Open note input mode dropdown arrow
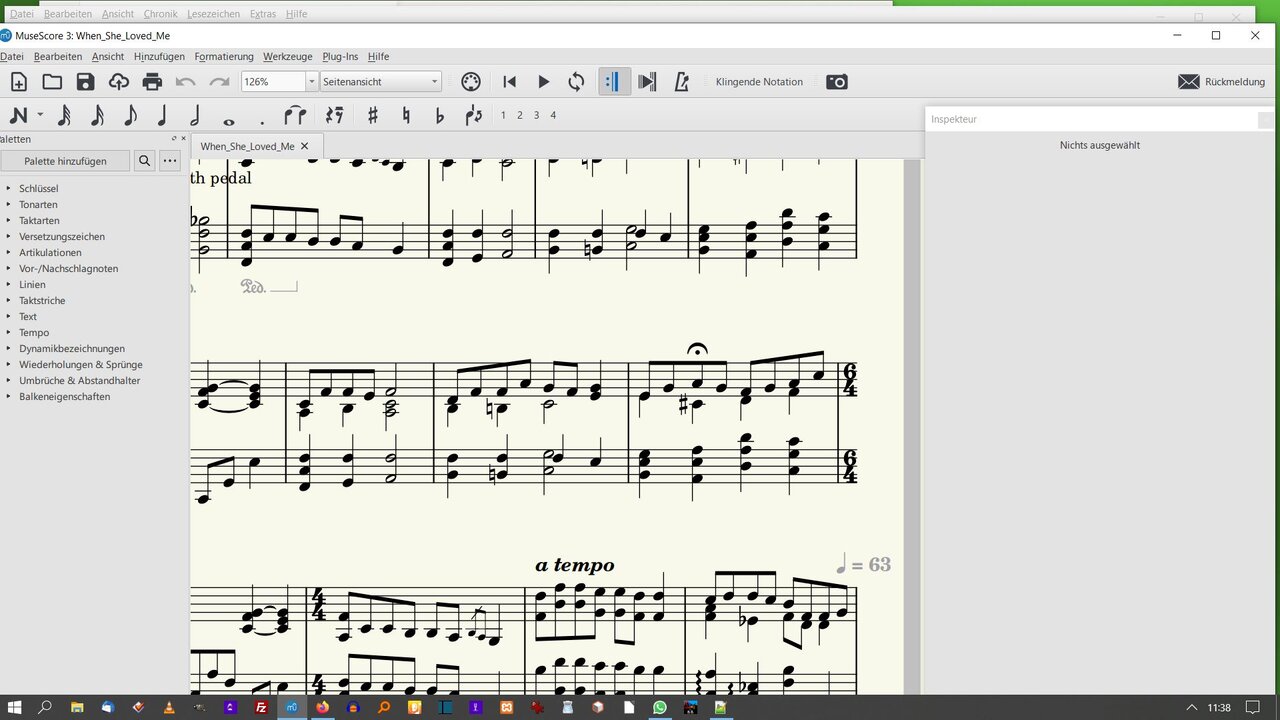 pos(40,115)
